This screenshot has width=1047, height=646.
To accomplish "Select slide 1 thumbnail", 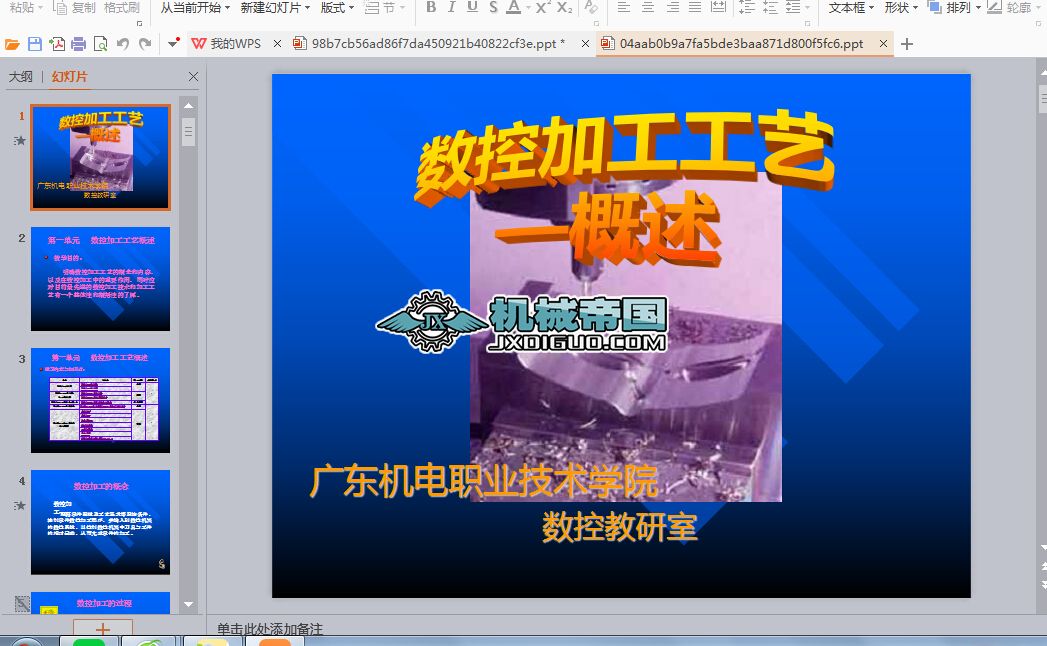I will (x=100, y=158).
